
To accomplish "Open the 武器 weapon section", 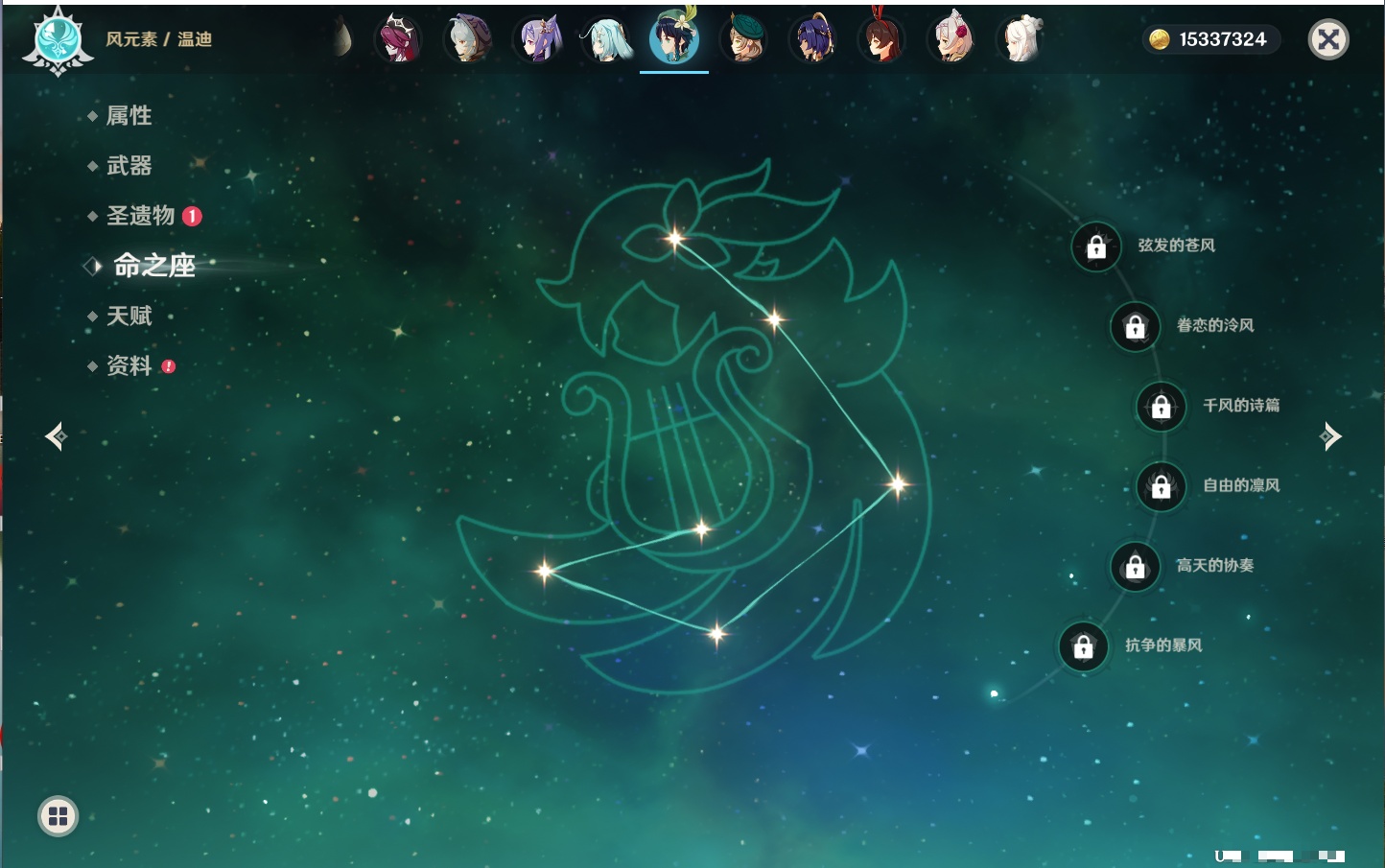I will click(x=129, y=166).
